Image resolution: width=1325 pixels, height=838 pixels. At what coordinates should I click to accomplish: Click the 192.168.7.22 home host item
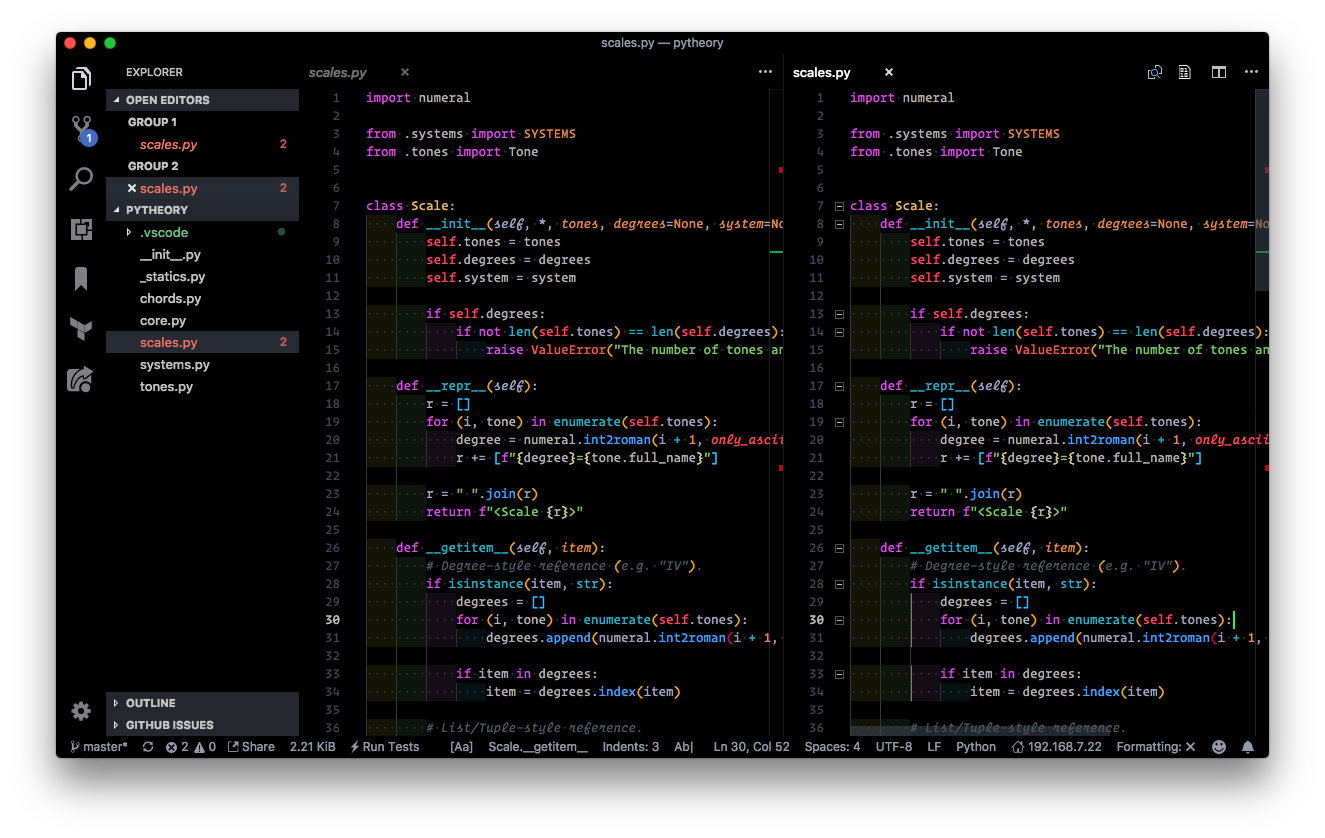point(1056,747)
